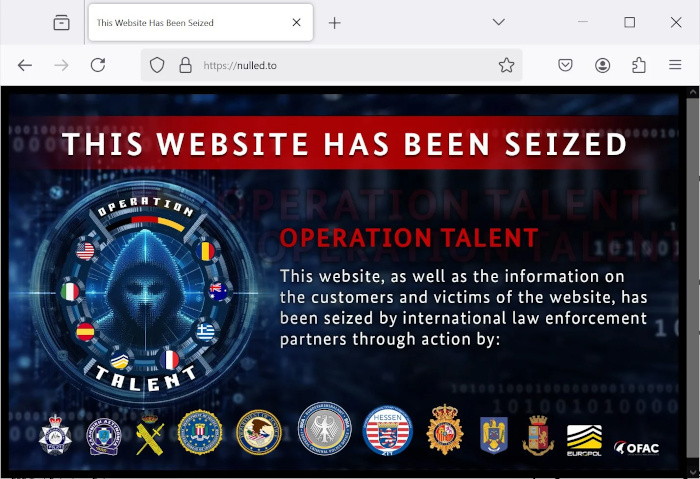Click the Firefox View icon
The width and height of the screenshot is (700, 479).
(x=61, y=22)
